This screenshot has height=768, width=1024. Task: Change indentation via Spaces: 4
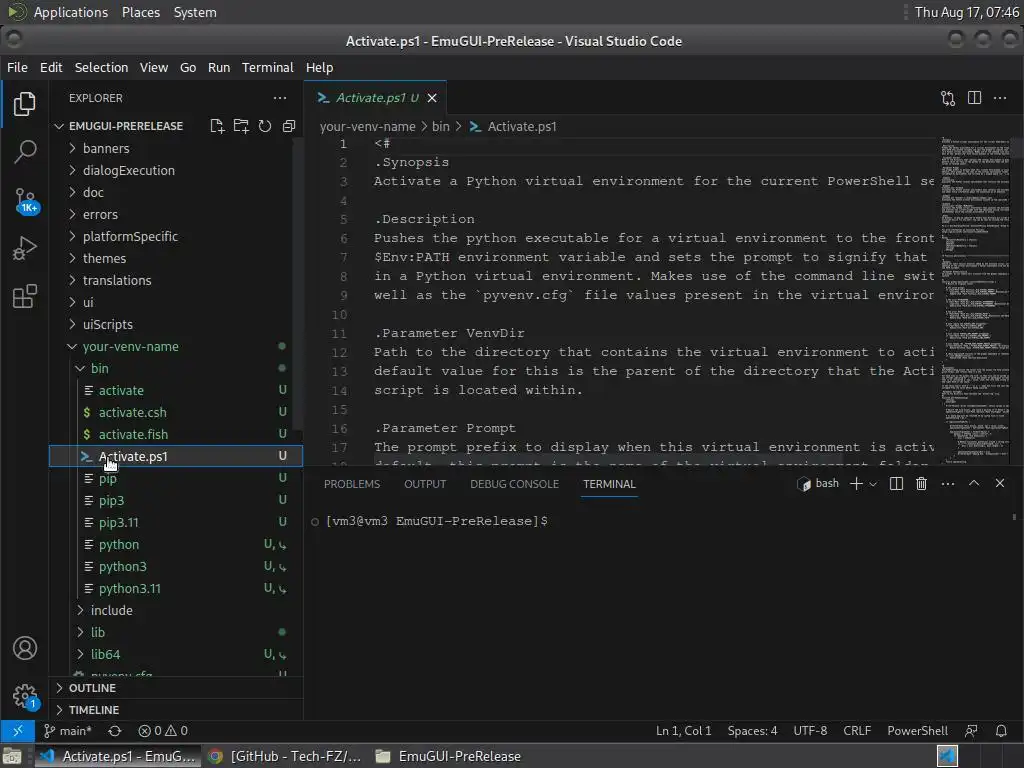(x=752, y=731)
